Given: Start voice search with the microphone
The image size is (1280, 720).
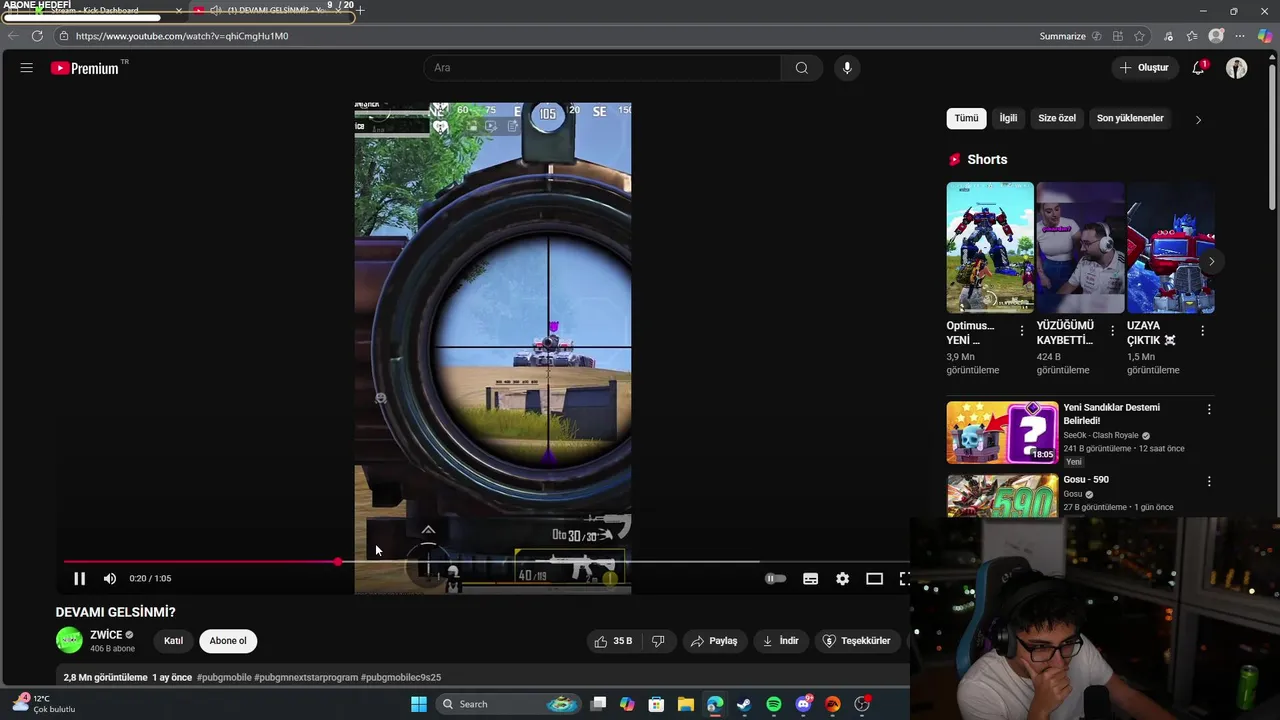Looking at the screenshot, I should [847, 68].
